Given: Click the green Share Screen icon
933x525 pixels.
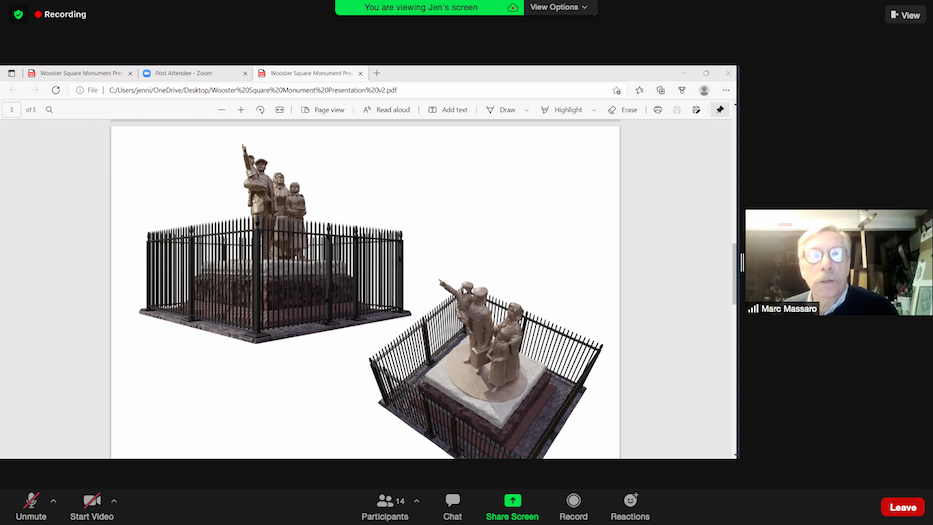Looking at the screenshot, I should [512, 500].
